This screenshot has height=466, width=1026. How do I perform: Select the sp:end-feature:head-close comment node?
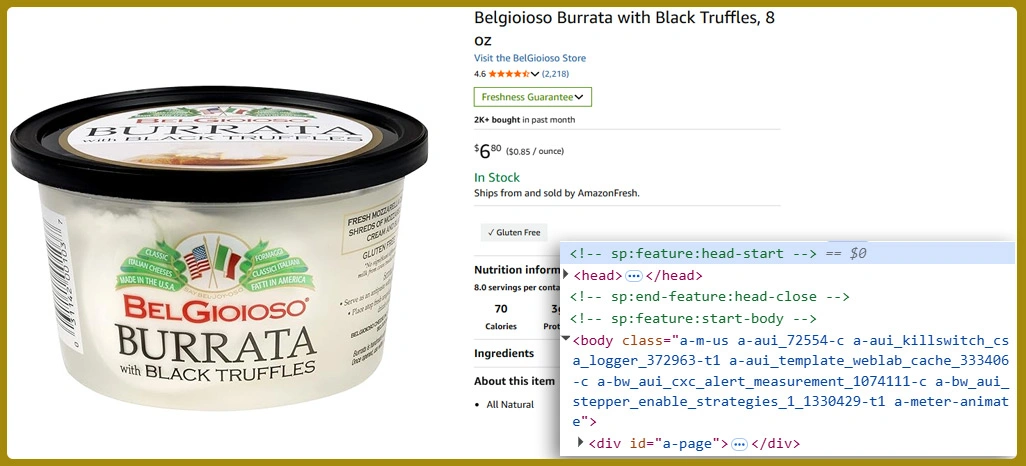pos(709,296)
